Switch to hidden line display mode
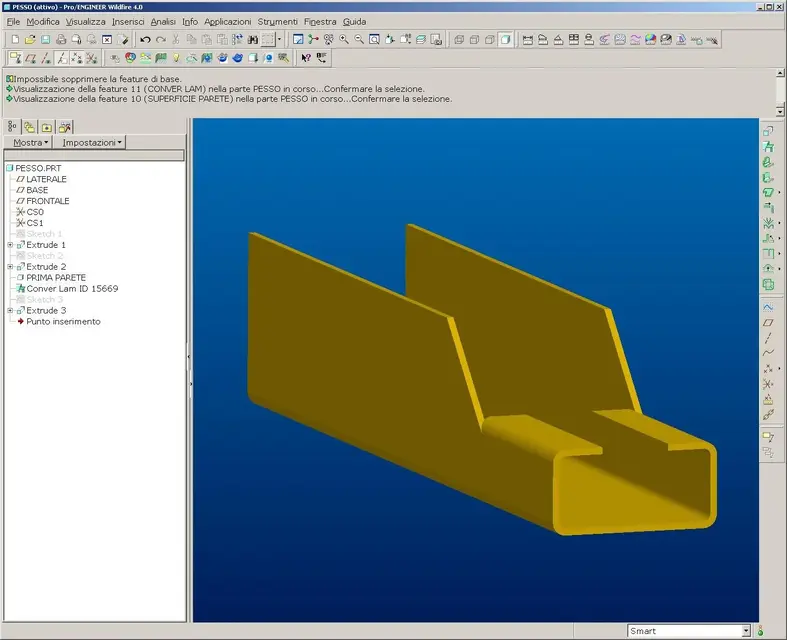The width and height of the screenshot is (787, 640). [474, 40]
